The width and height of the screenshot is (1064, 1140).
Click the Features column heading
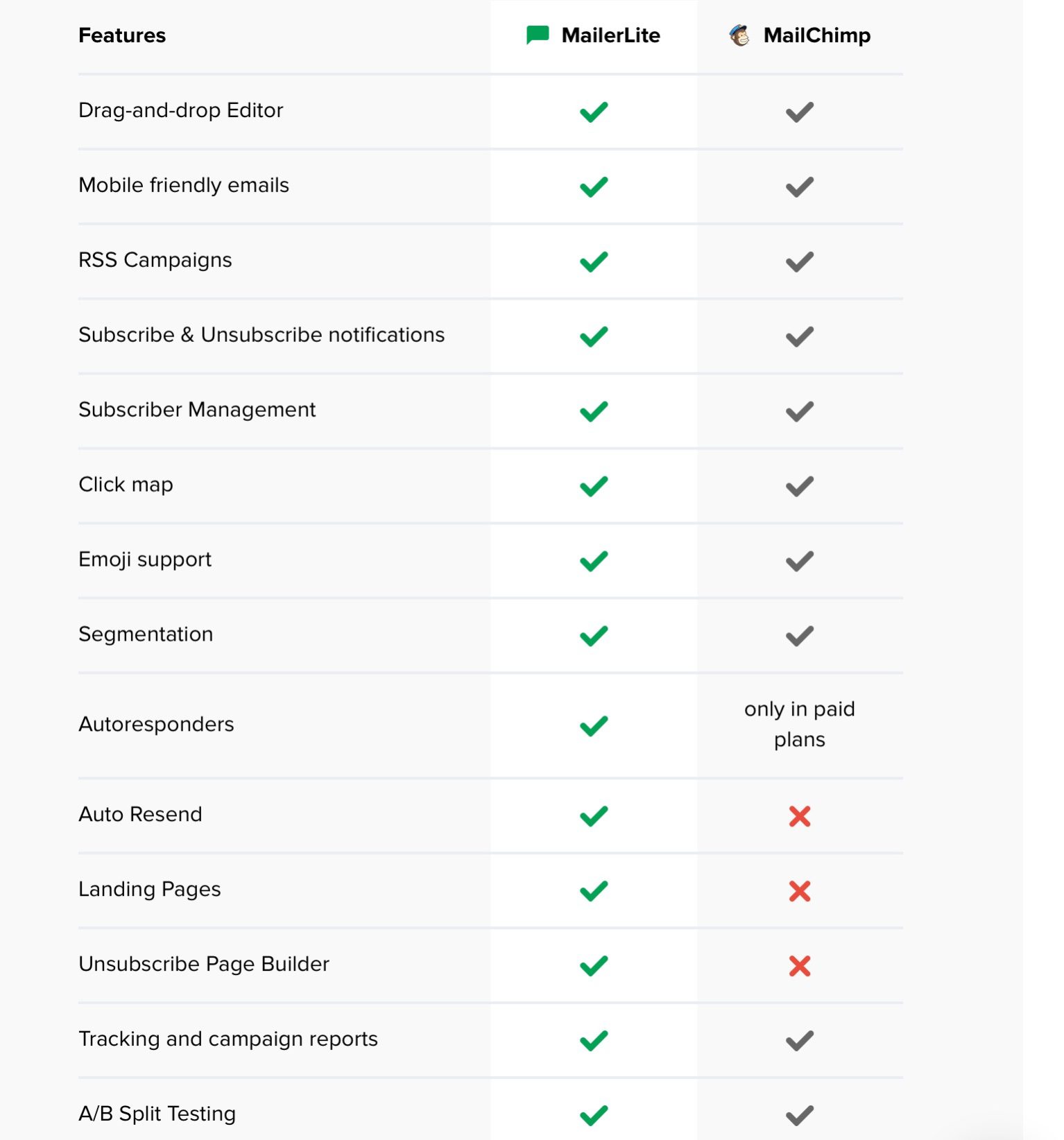122,35
